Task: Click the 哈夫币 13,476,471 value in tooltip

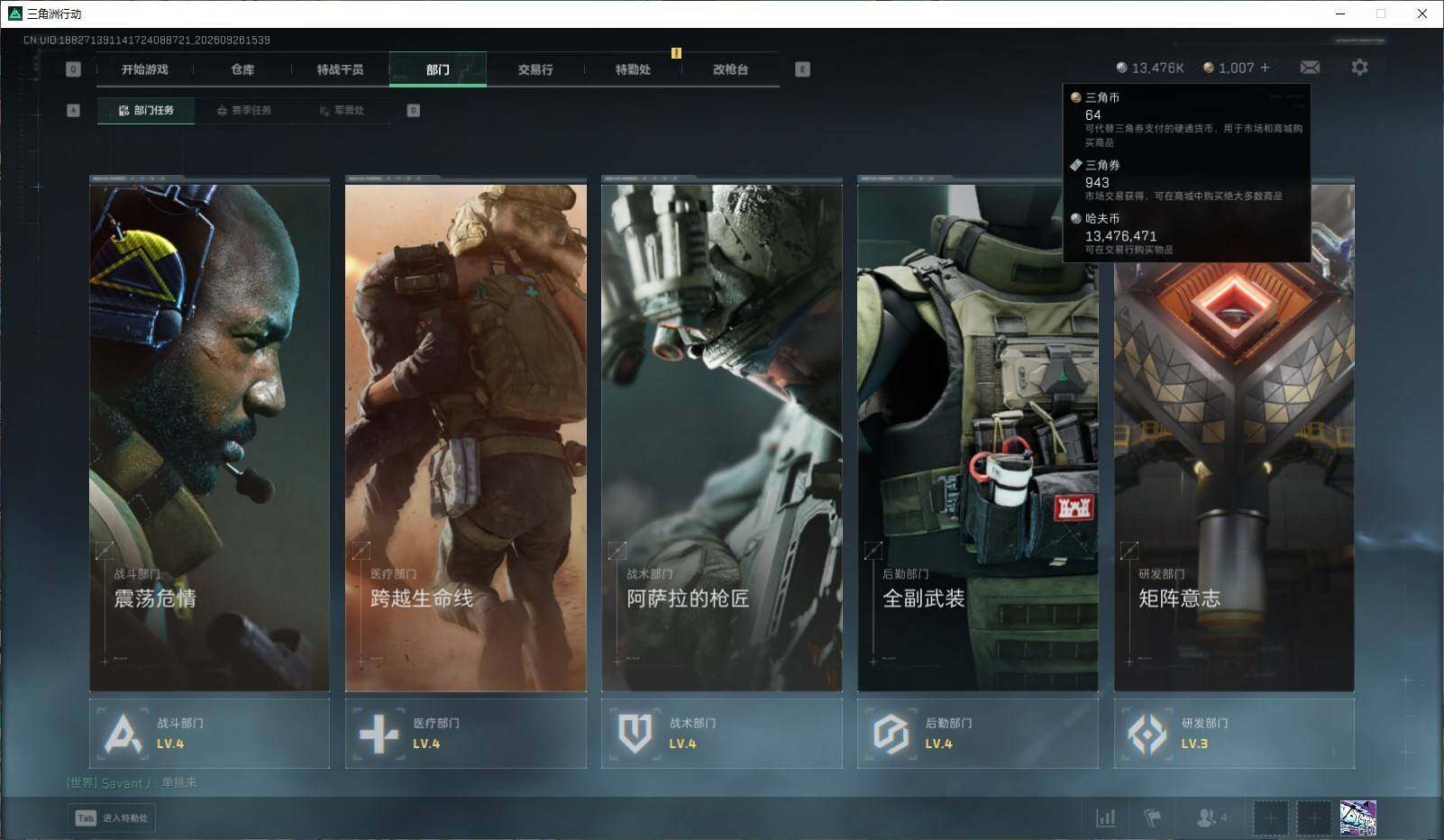Action: coord(1120,235)
